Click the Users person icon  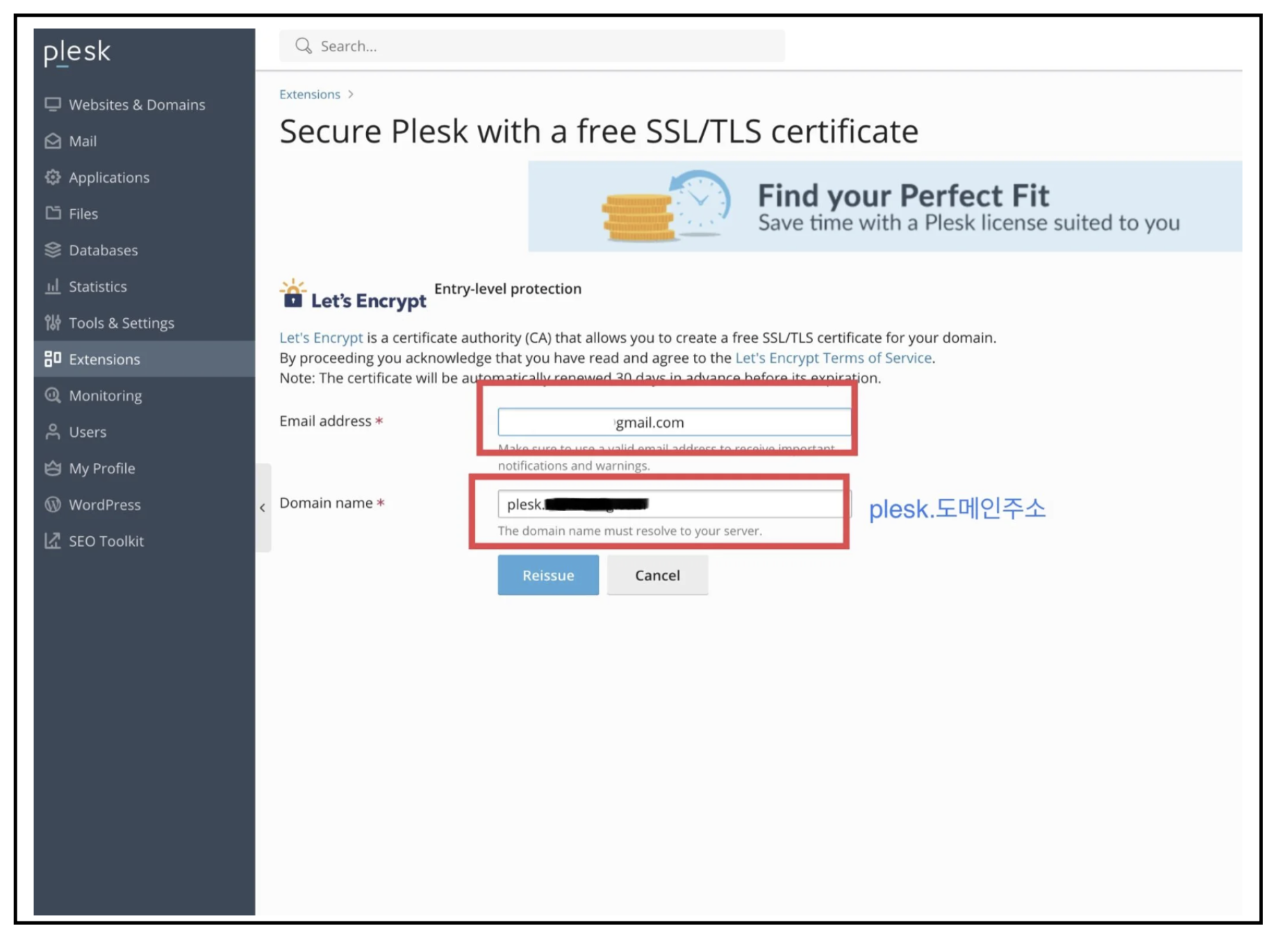[x=53, y=431]
